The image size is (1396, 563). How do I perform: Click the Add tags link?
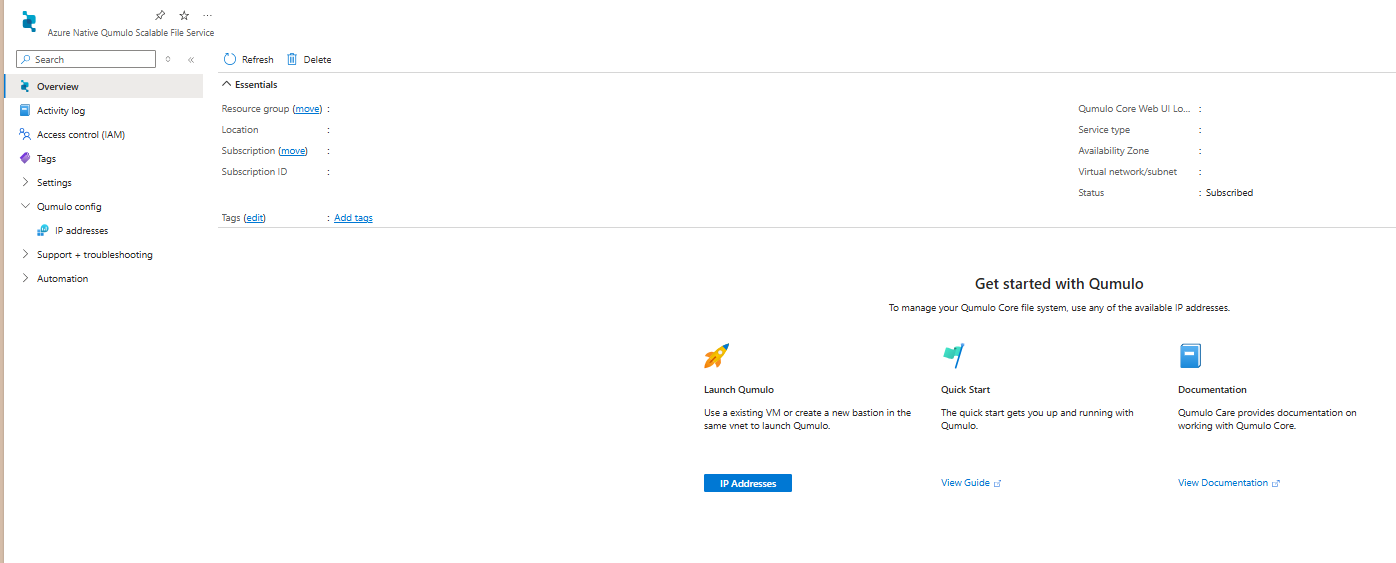click(x=353, y=218)
